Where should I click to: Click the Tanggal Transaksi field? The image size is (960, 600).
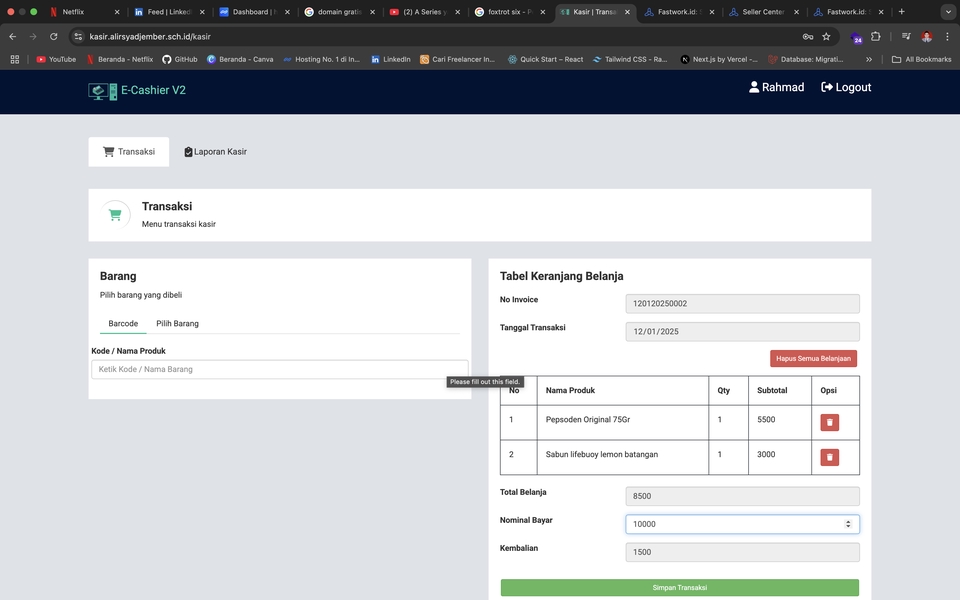742,332
